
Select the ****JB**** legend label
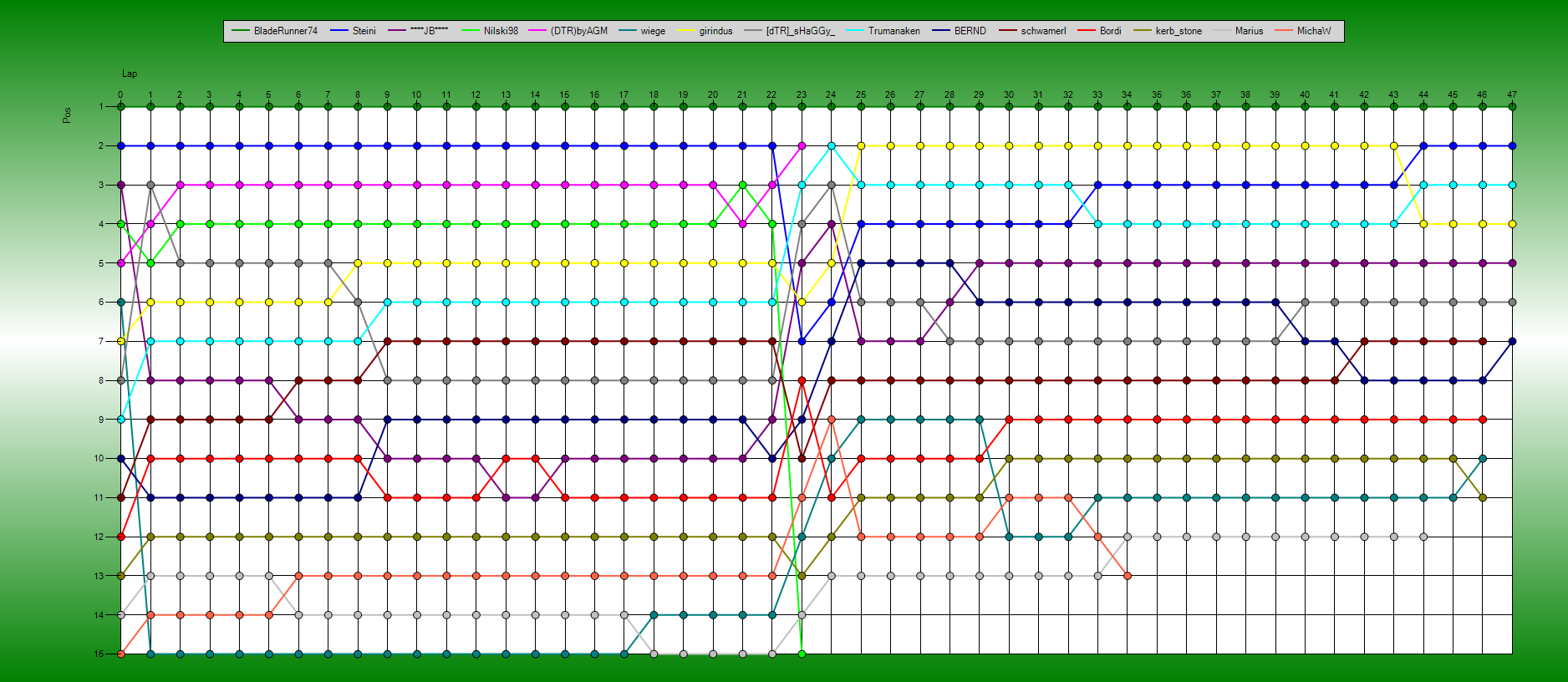click(x=429, y=31)
